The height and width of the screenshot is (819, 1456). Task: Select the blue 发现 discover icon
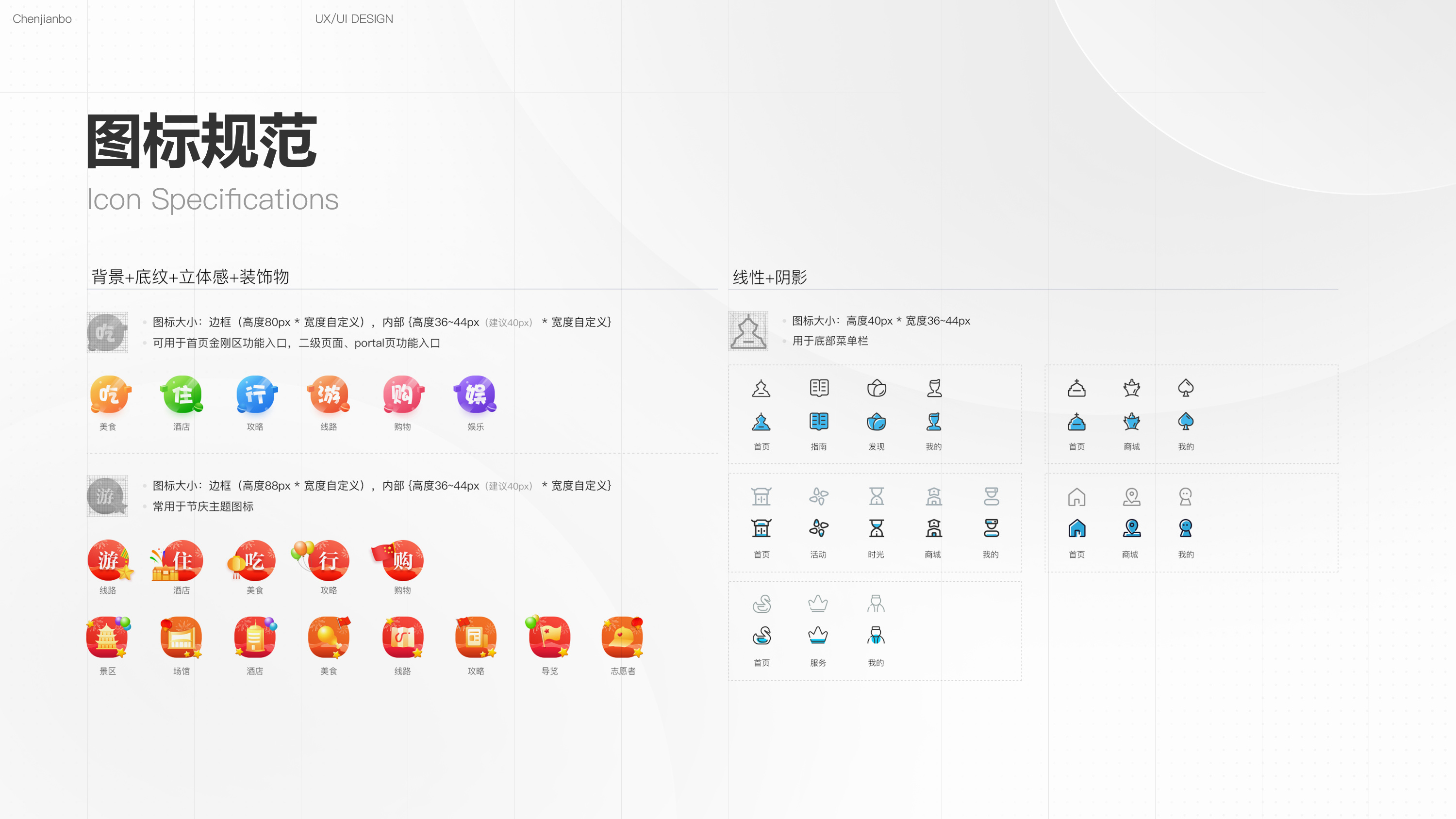pos(876,422)
